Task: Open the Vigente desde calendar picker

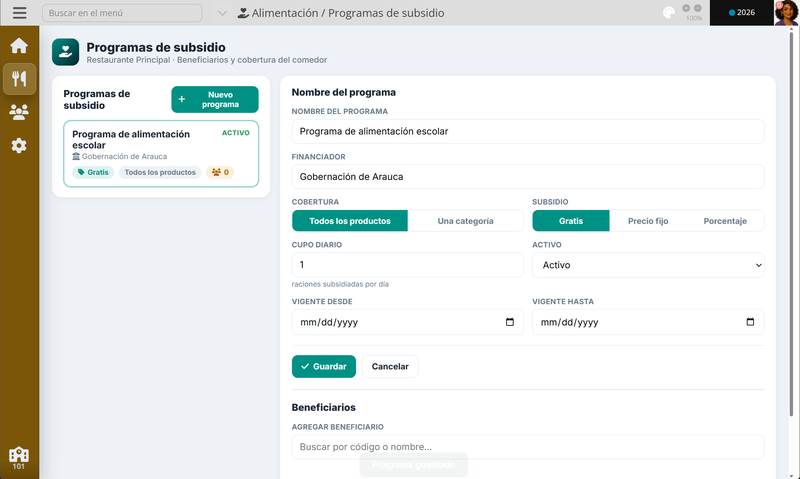Action: coord(510,322)
